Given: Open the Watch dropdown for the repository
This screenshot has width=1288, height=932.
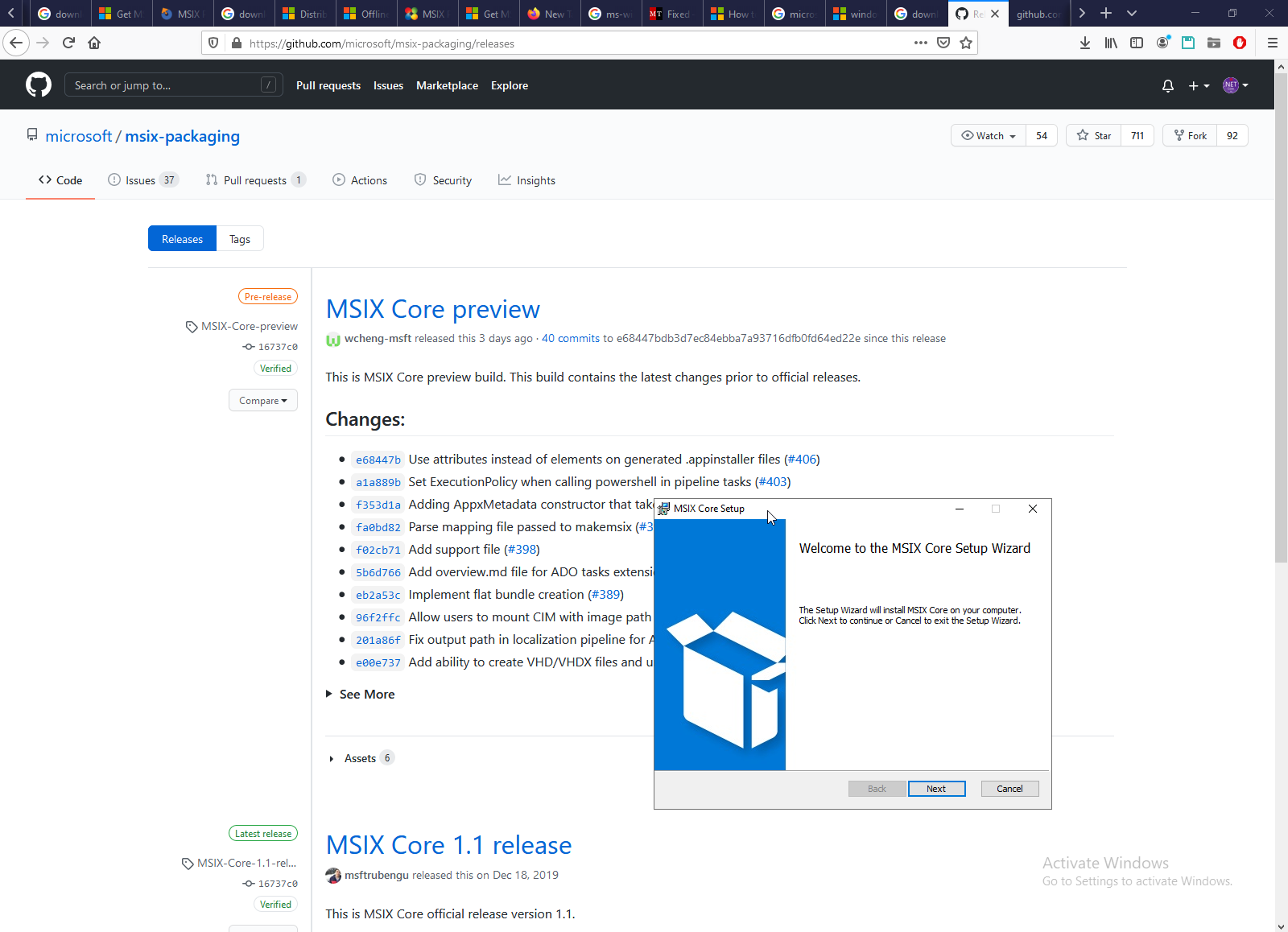Looking at the screenshot, I should pyautogui.click(x=989, y=135).
